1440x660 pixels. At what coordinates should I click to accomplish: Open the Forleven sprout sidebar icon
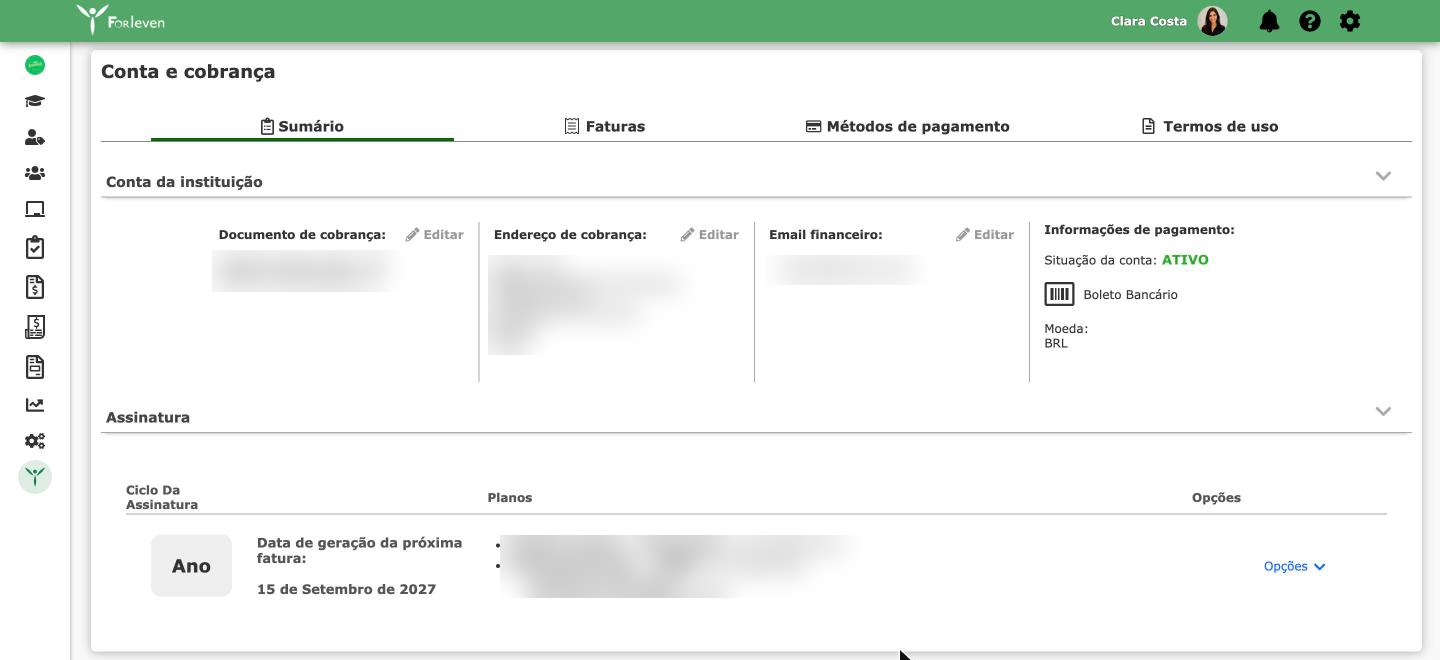click(35, 477)
